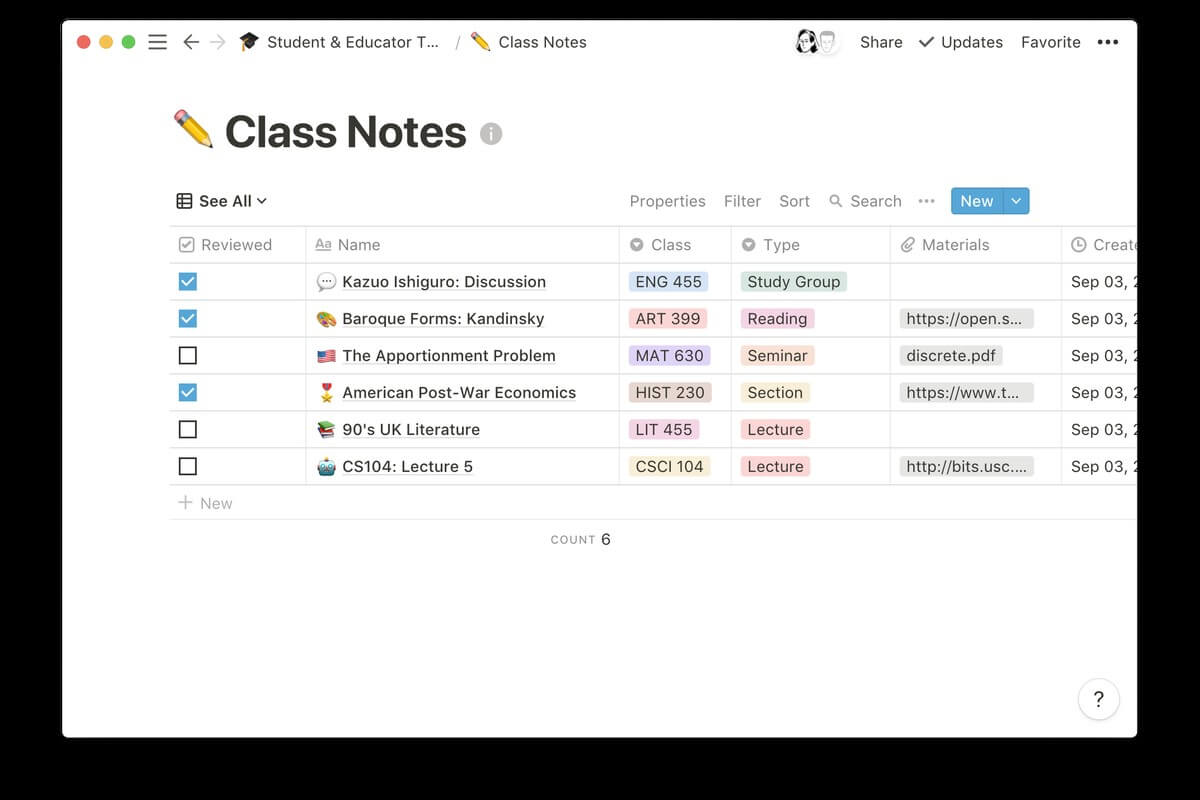Click the forward navigation arrow
This screenshot has width=1200, height=800.
217,42
